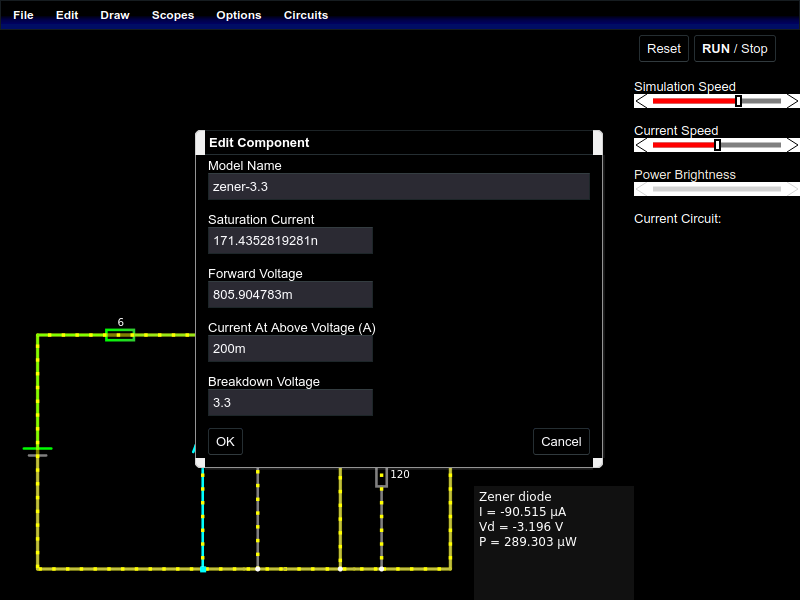
Task: Toggle RUN / Stop simulation button
Action: tap(735, 48)
